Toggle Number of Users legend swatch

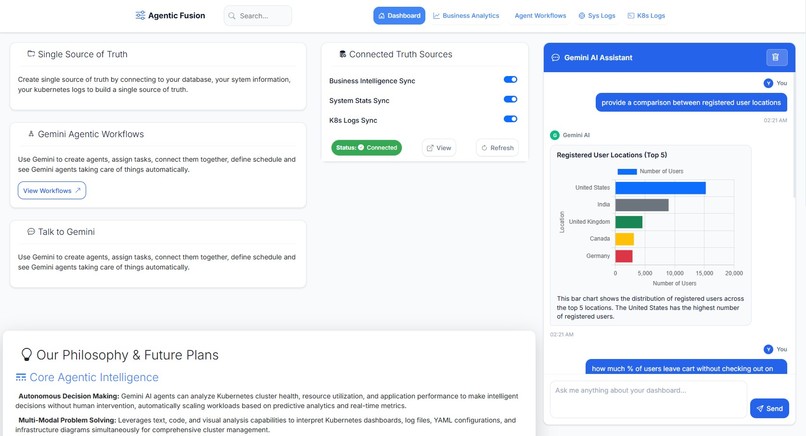point(627,171)
